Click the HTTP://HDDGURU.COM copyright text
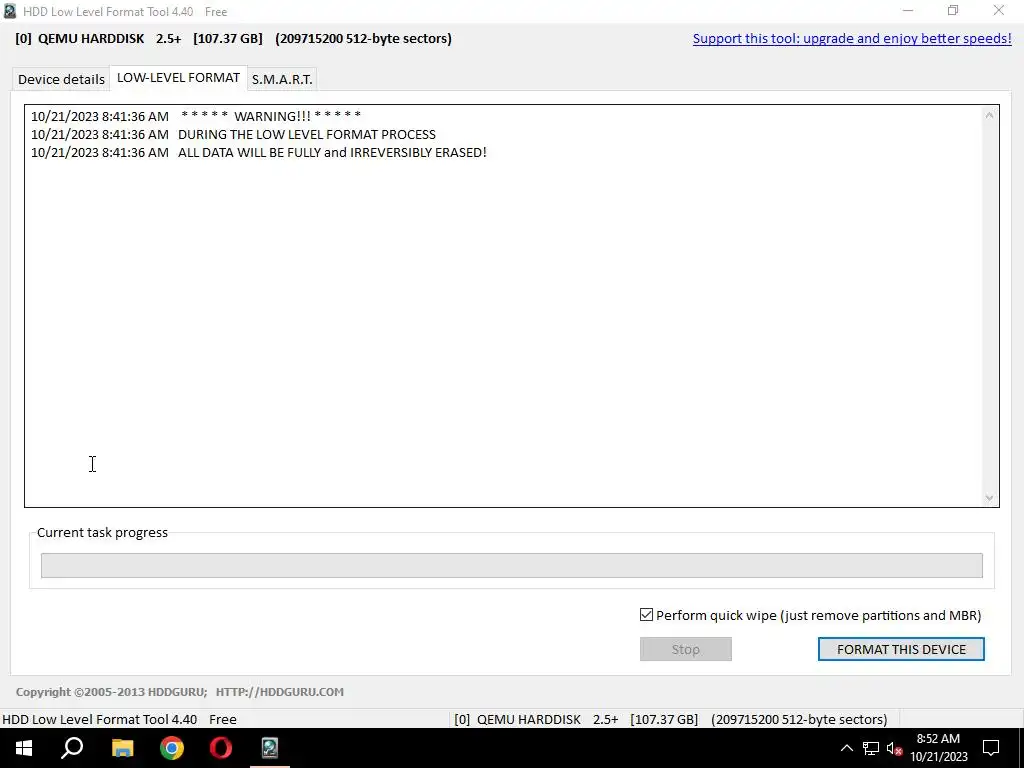The height and width of the screenshot is (768, 1024). 280,692
